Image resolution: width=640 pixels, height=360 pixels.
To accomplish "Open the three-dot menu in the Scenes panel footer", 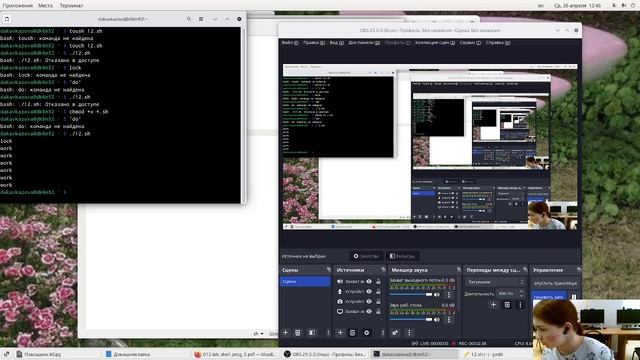I will coord(328,333).
